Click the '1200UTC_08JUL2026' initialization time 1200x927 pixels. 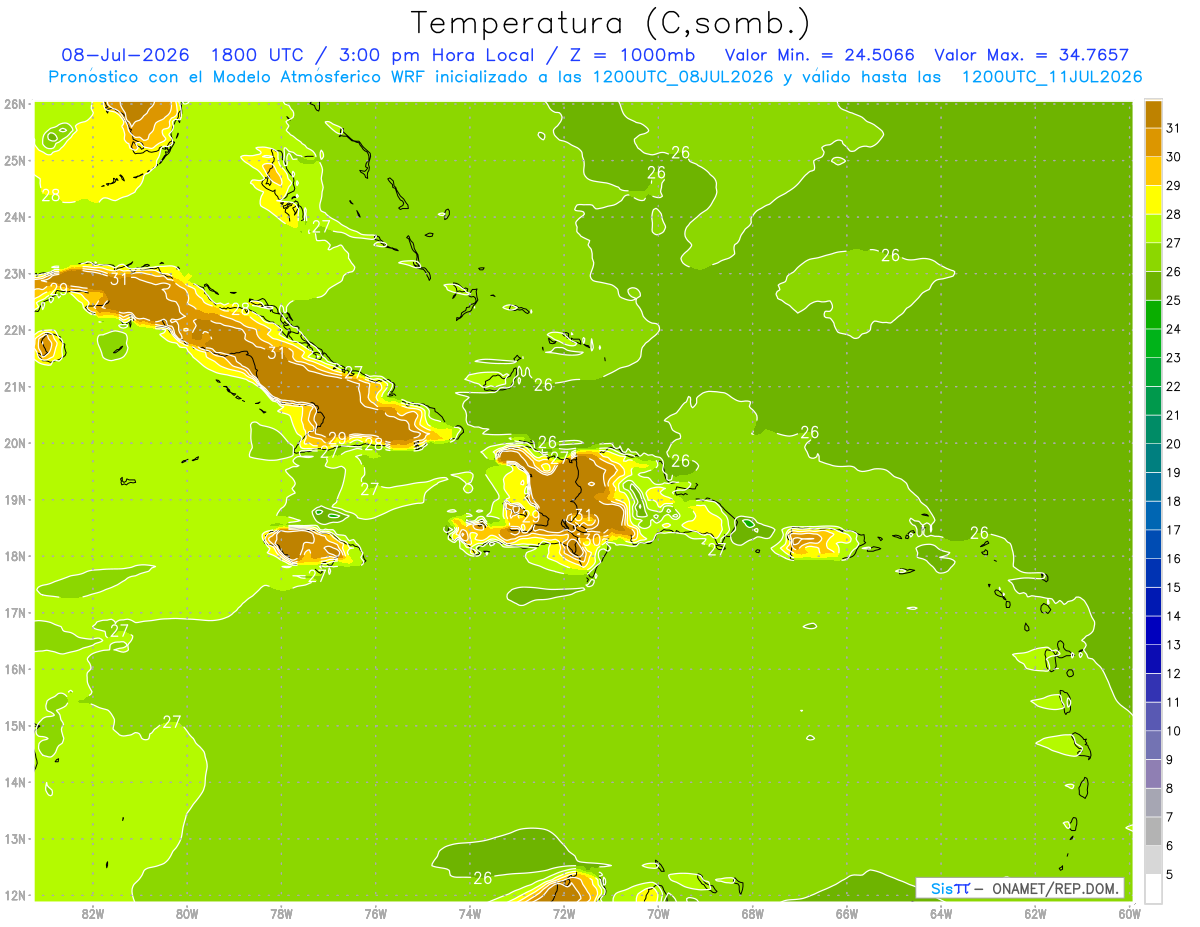click(684, 77)
